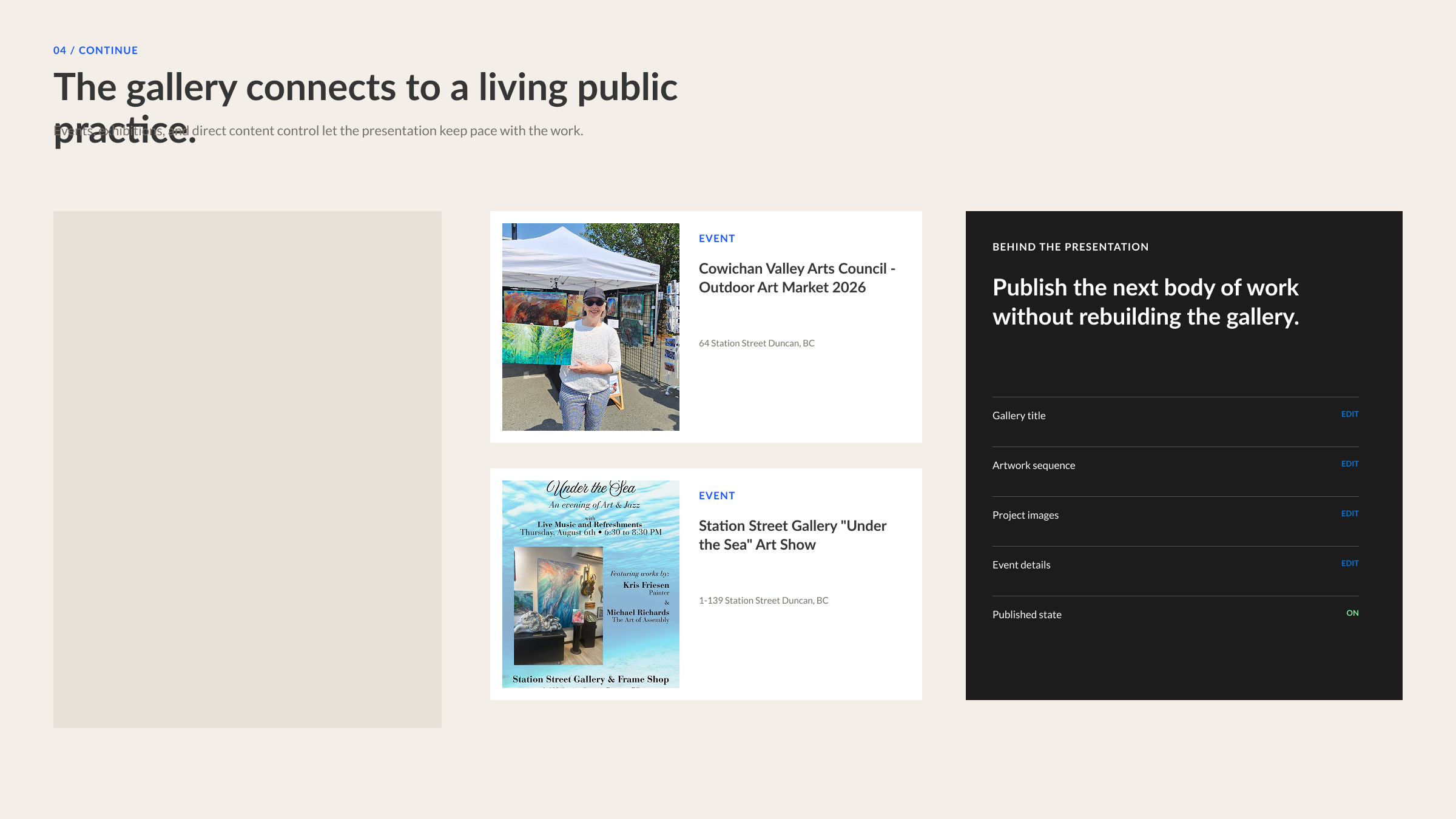The height and width of the screenshot is (819, 1456).
Task: Click EDIT next to Event details
Action: pyautogui.click(x=1350, y=563)
